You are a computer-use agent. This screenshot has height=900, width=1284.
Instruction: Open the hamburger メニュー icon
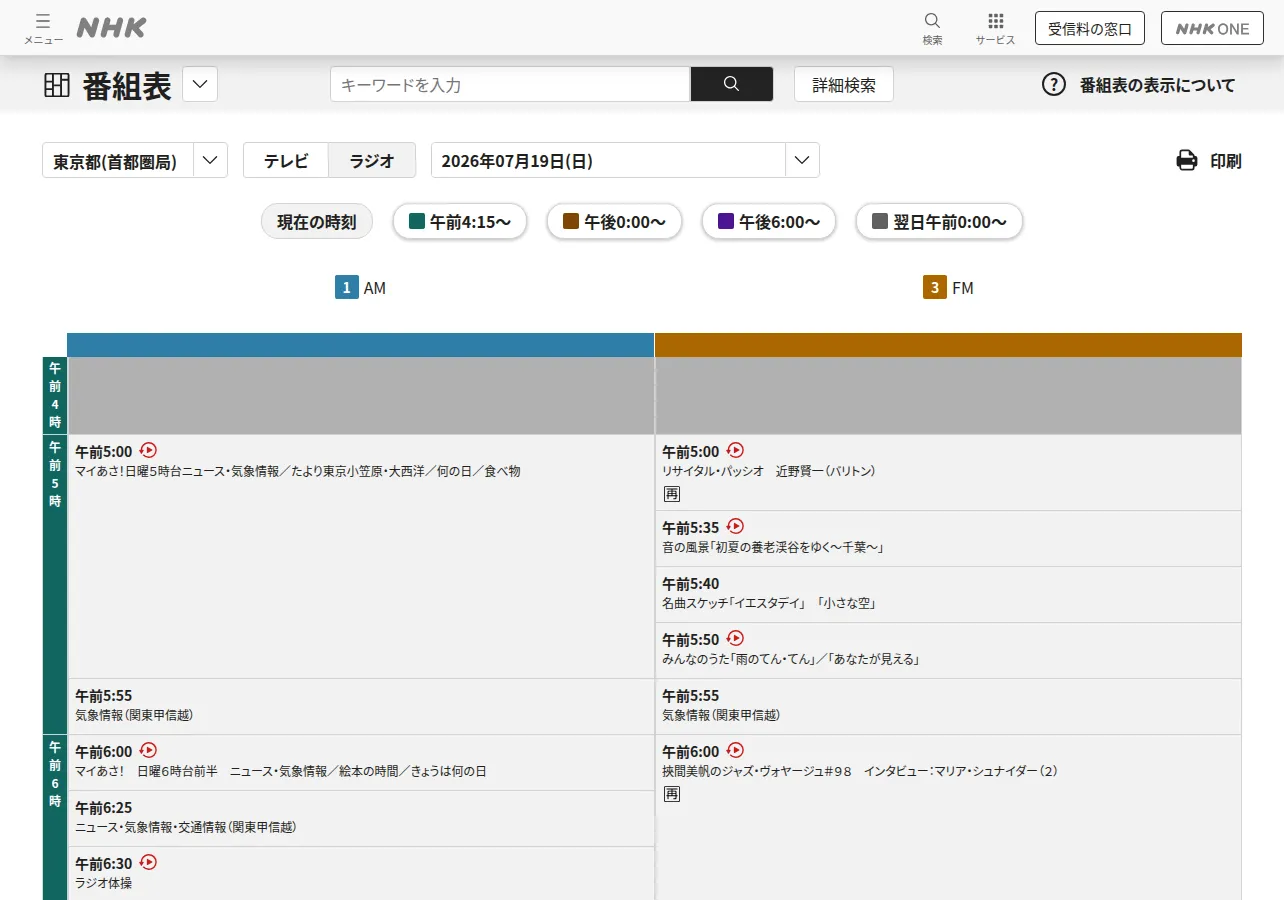[43, 28]
